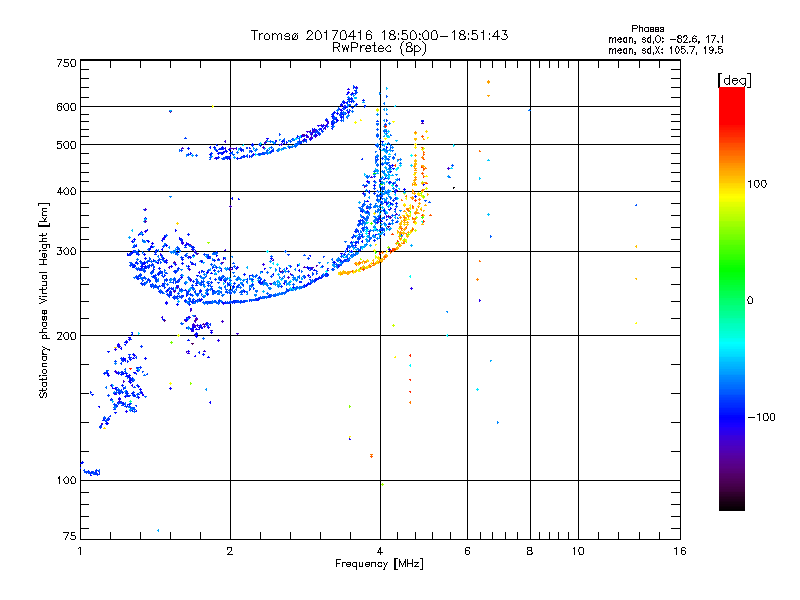The image size is (800, 600).
Task: Click the 'mean, sd,O: -82.6, 17.1' statistic
Action: pos(666,39)
